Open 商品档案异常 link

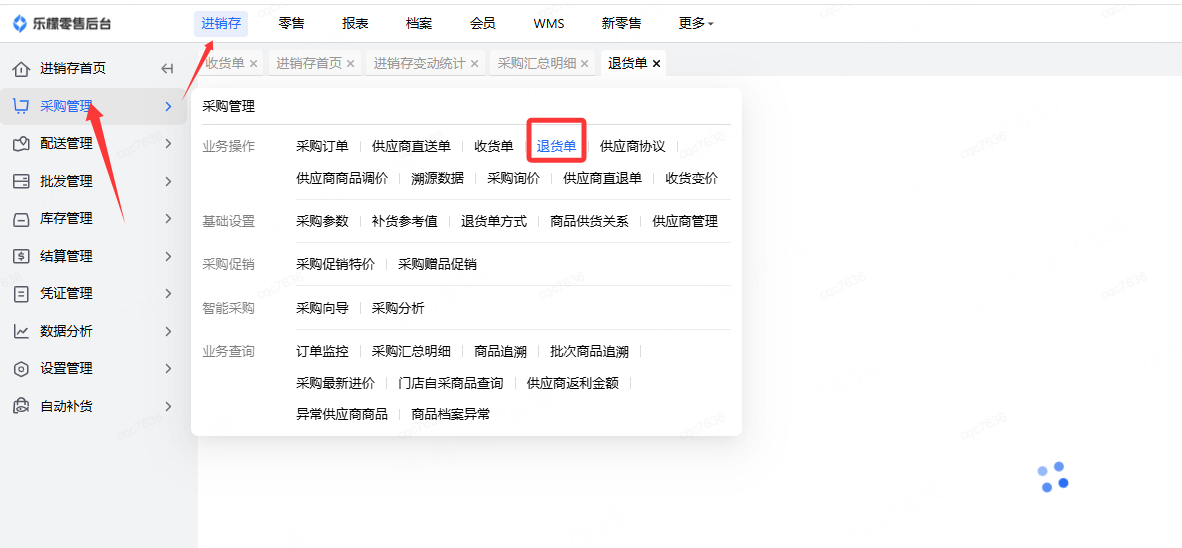tap(451, 414)
